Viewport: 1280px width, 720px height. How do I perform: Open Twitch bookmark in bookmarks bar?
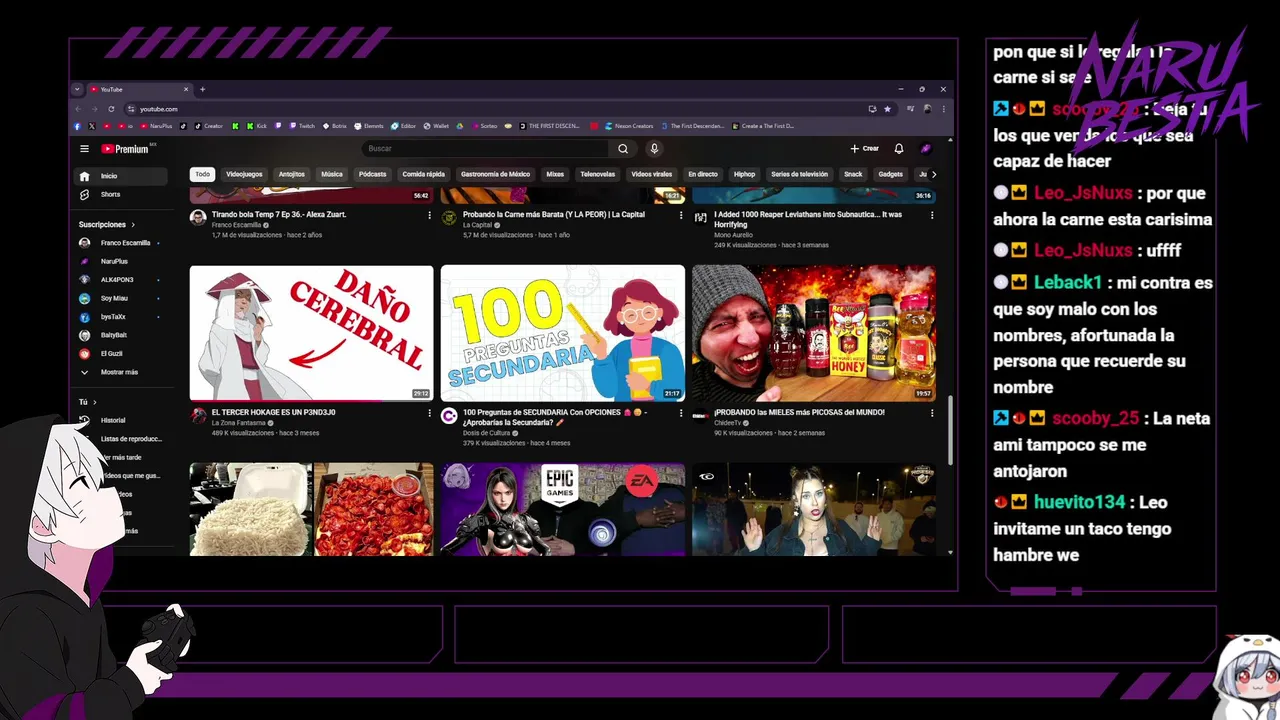point(302,126)
